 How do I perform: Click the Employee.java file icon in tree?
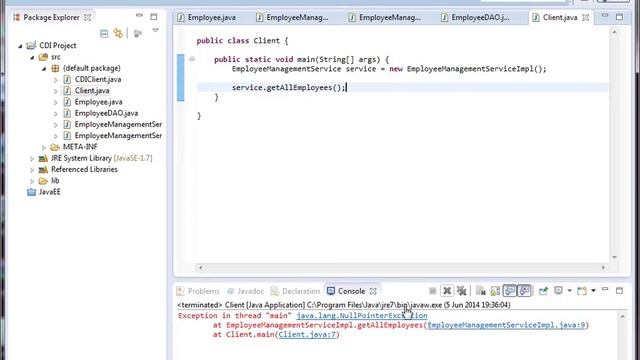pos(67,102)
